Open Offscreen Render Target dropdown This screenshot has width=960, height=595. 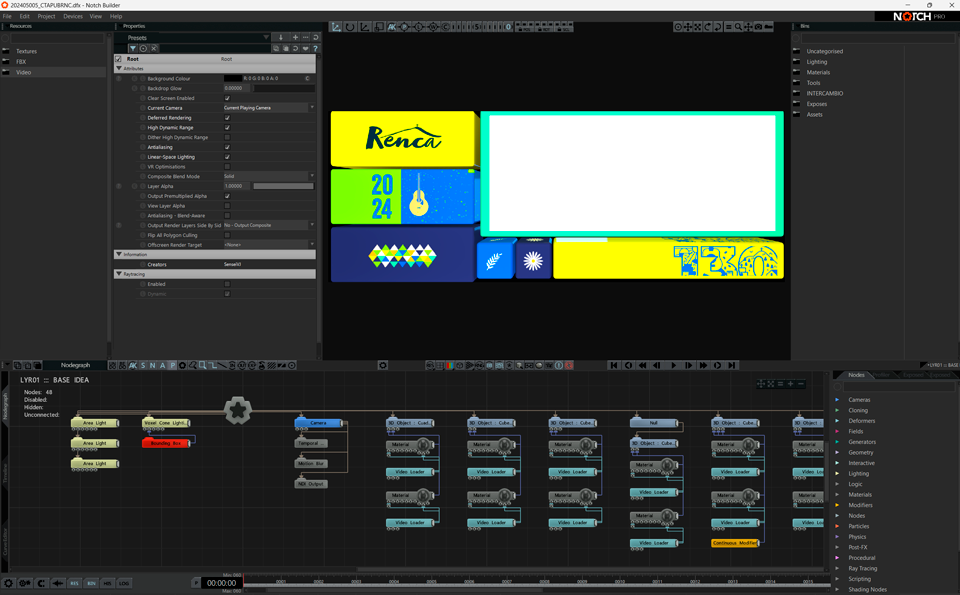269,245
